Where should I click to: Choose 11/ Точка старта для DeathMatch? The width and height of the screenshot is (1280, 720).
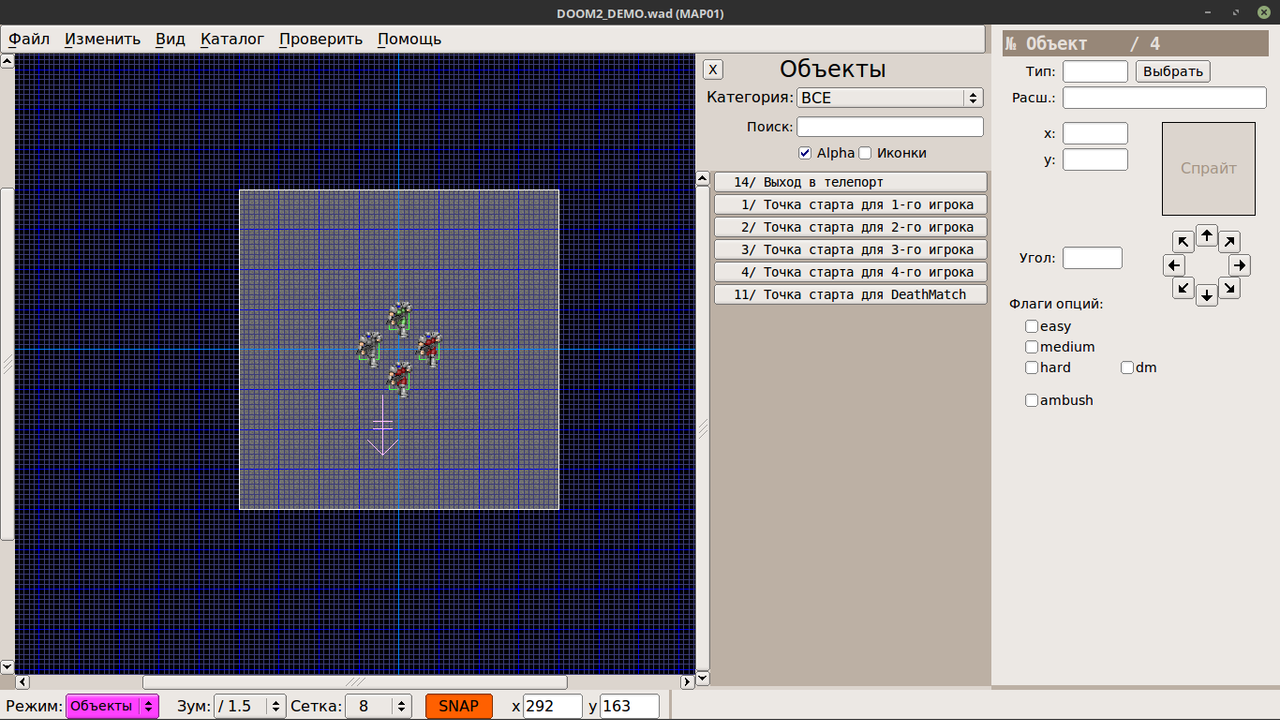[851, 294]
